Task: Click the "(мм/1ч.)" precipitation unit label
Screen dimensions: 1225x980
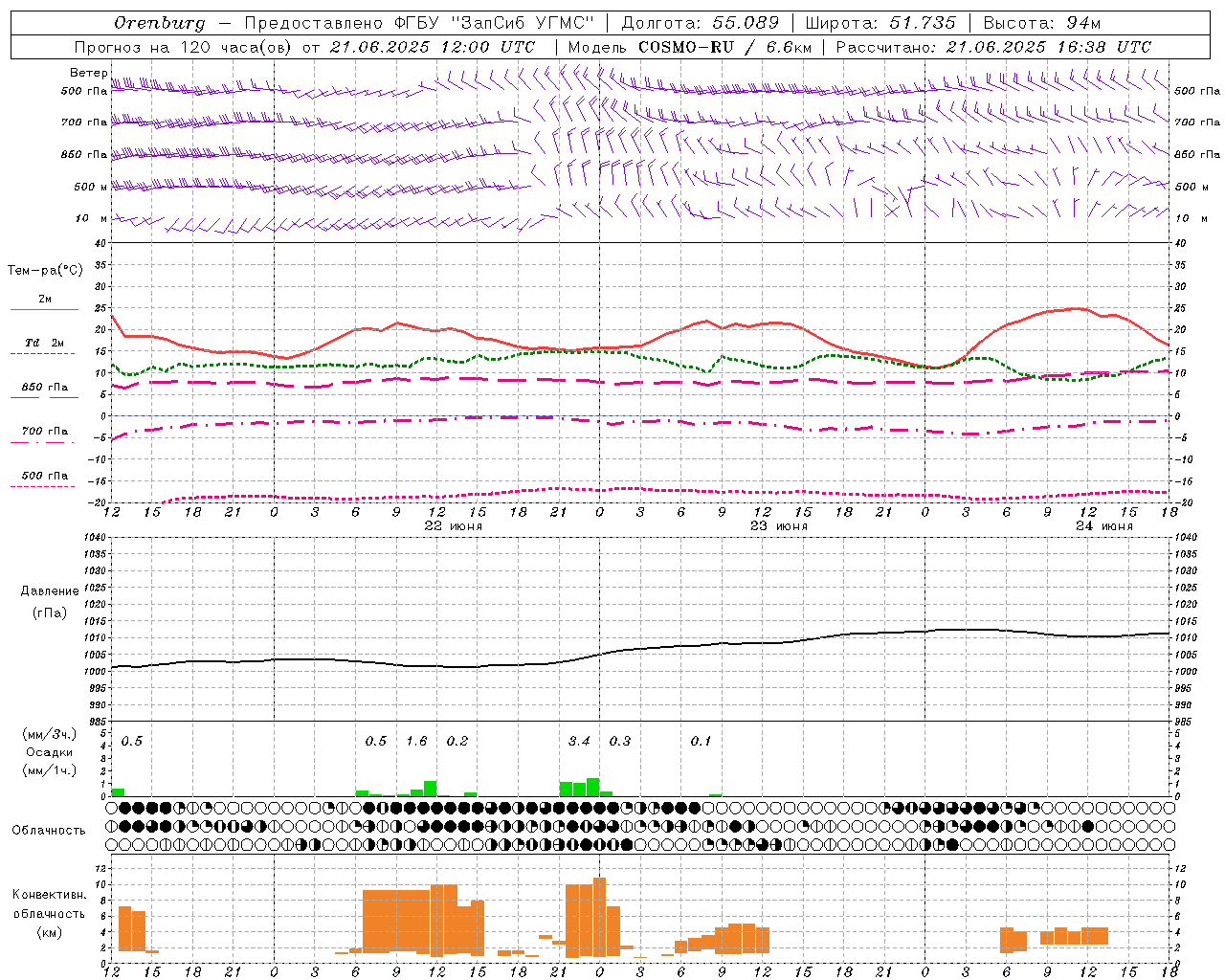Action: click(x=49, y=770)
